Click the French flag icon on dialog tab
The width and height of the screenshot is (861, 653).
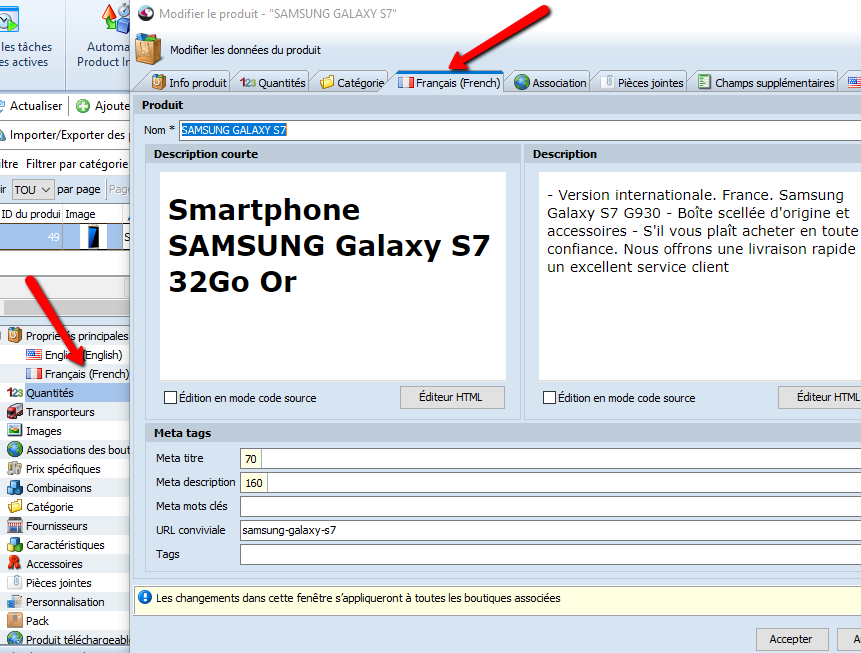[x=406, y=83]
